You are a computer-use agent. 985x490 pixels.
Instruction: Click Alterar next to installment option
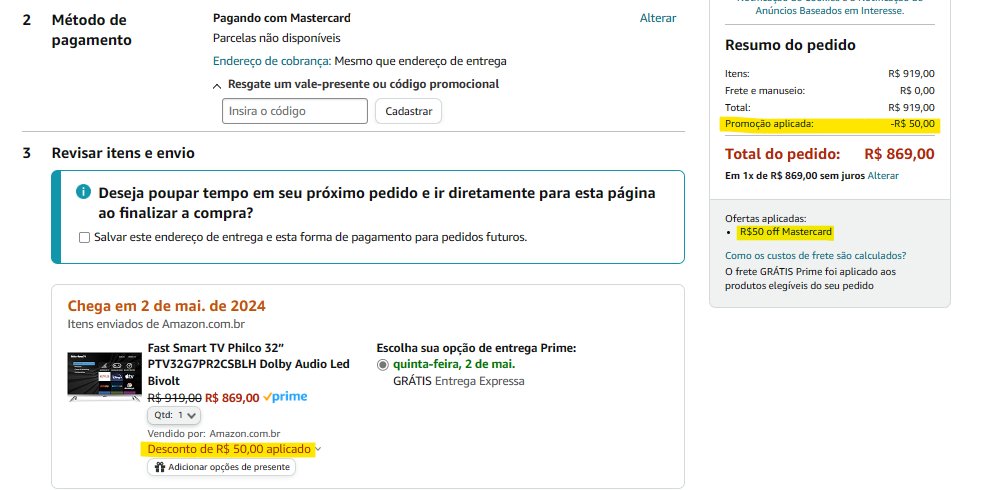point(883,175)
